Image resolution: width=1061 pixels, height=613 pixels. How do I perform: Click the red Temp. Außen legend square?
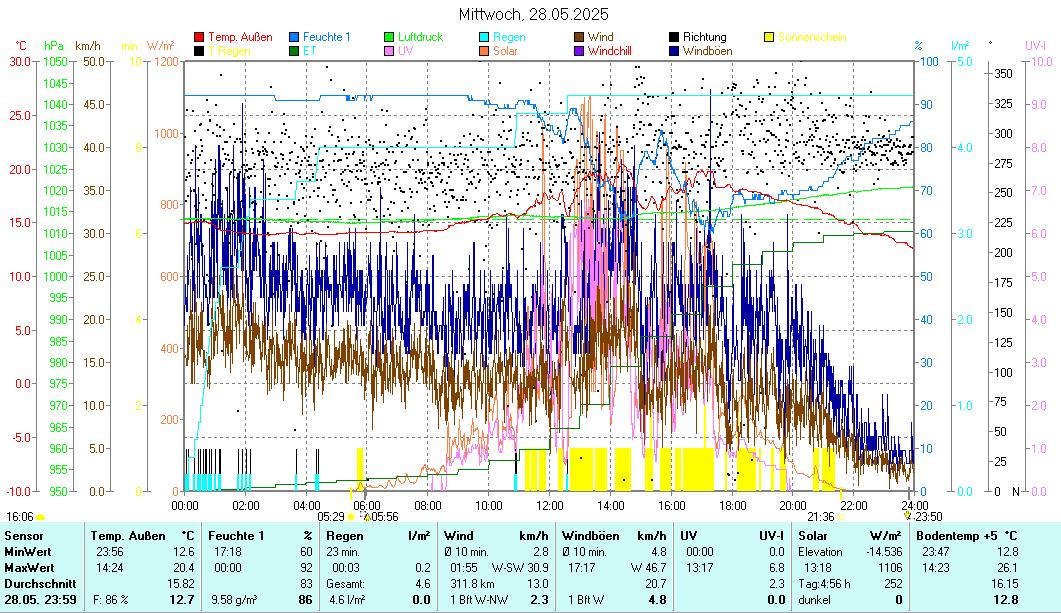point(199,37)
